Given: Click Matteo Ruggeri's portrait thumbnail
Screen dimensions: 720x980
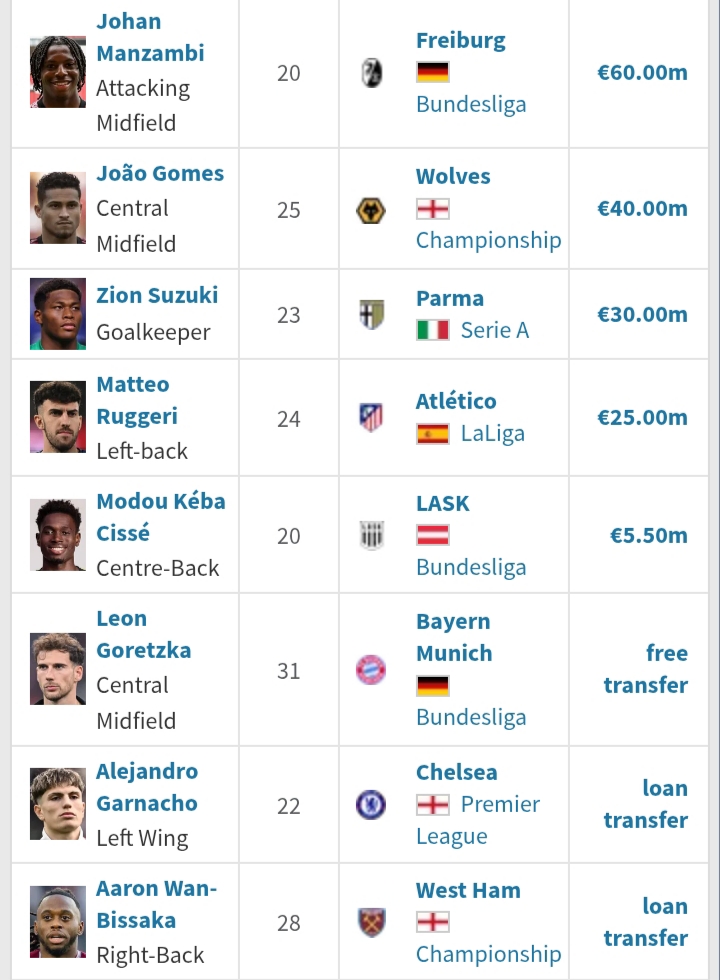Looking at the screenshot, I should tap(58, 417).
